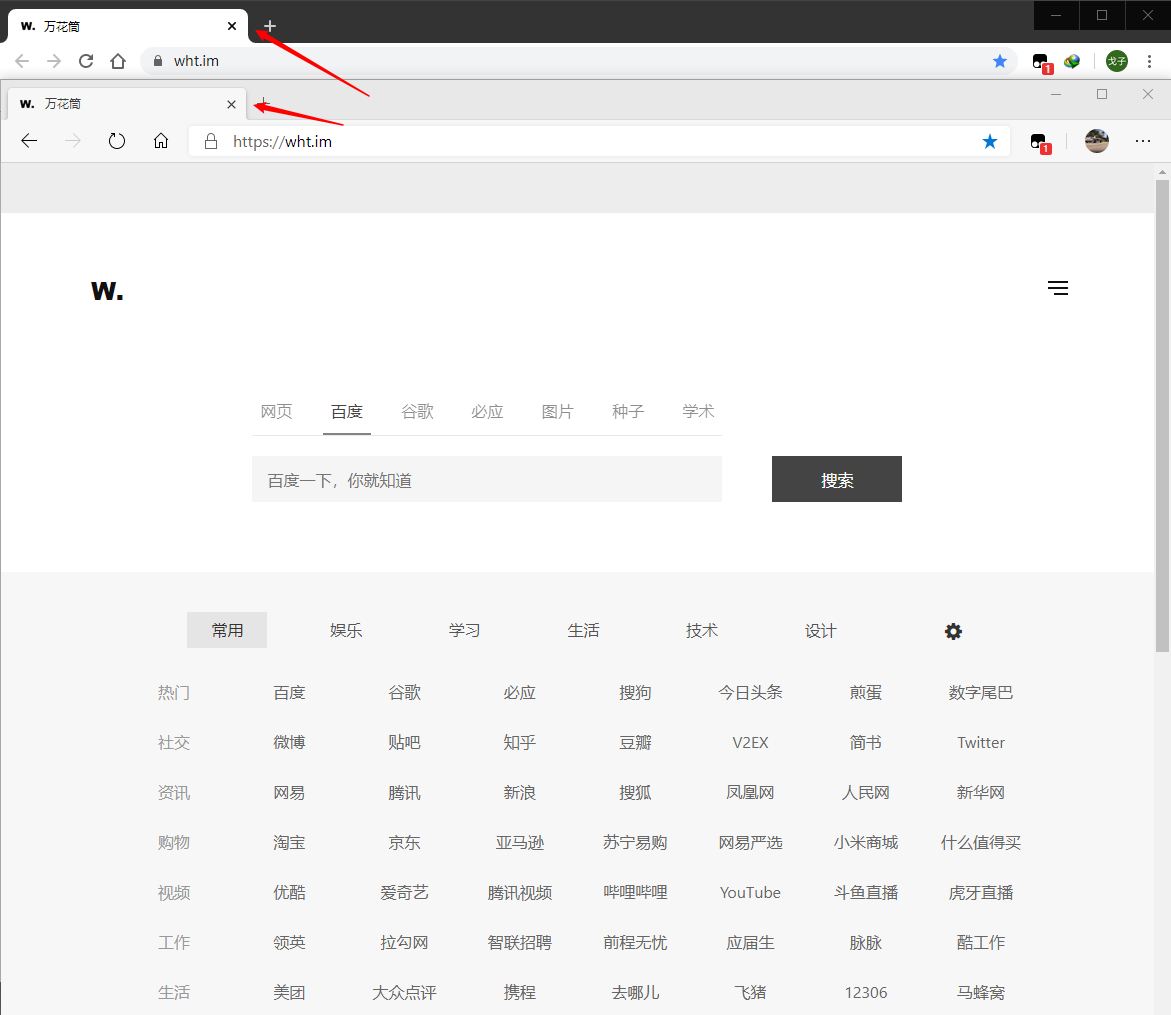Click the Edge page vertical scrollbar
The height and width of the screenshot is (1015, 1171).
point(1162,415)
